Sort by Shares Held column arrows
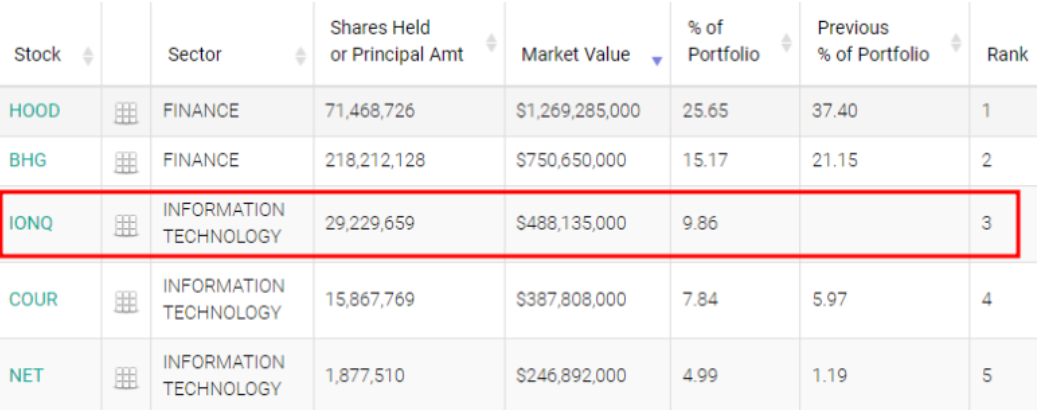1045x410 pixels. 492,42
